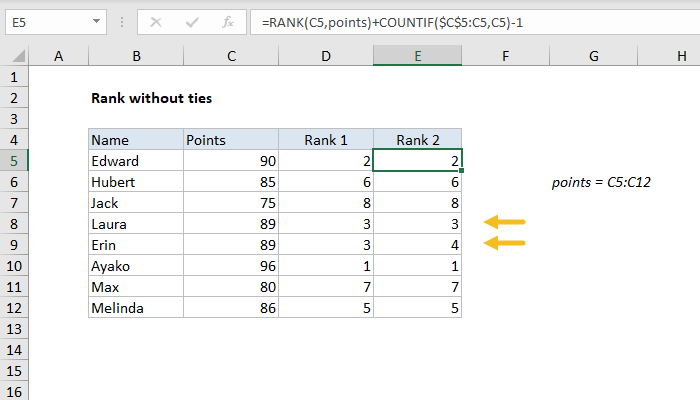Select row 4 header

click(14, 140)
